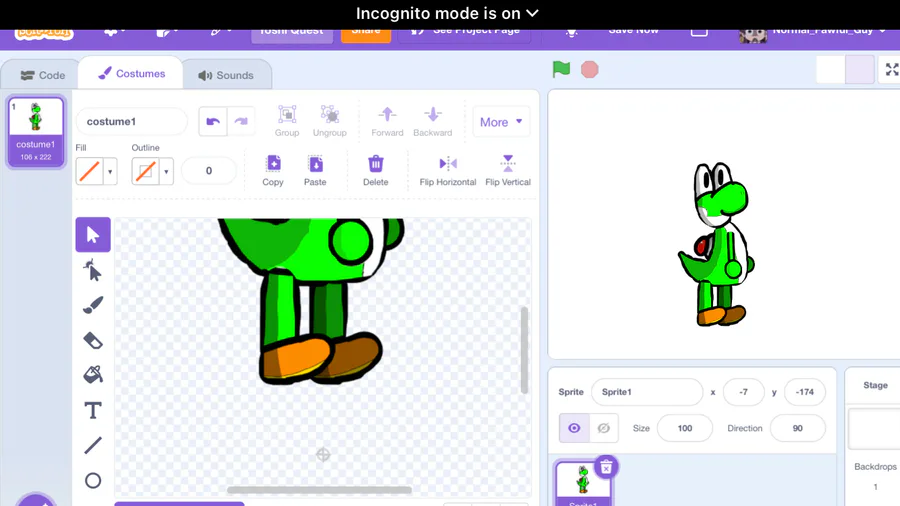
Task: Choose the Text tool
Action: pyautogui.click(x=93, y=410)
